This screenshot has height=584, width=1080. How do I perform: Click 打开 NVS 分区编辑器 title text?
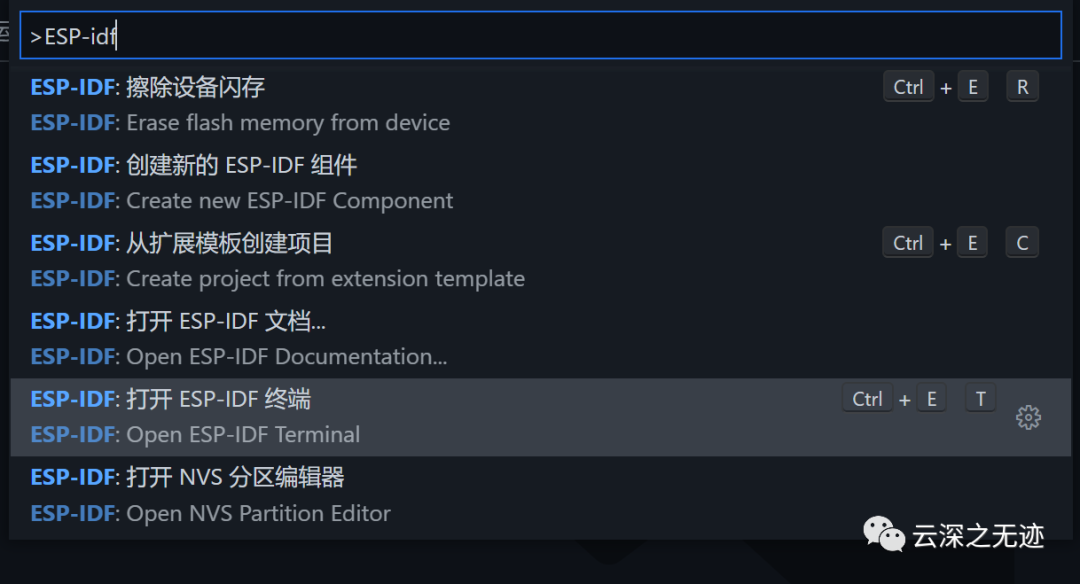click(x=236, y=477)
